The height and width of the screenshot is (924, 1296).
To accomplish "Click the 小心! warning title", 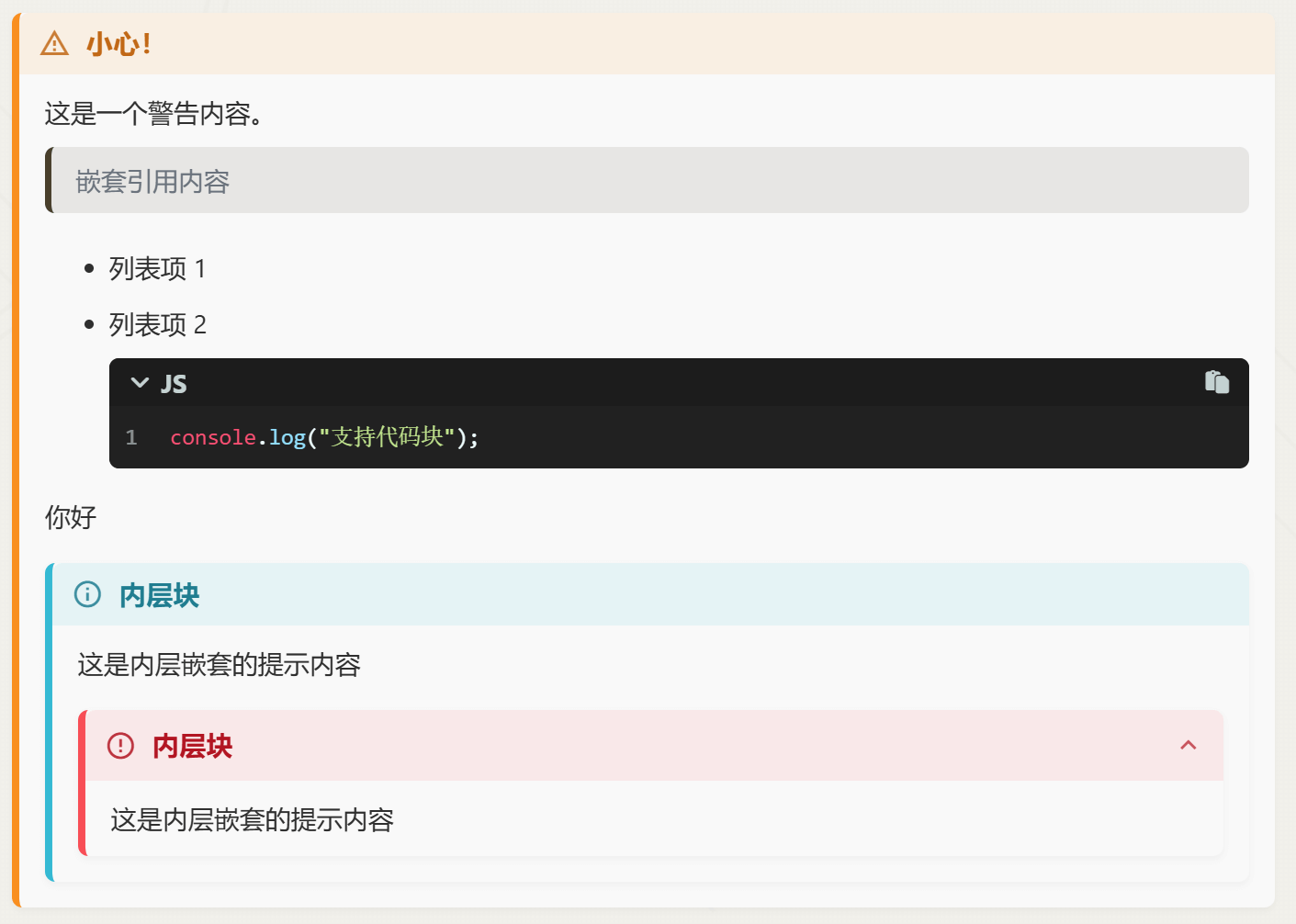I will tap(119, 44).
